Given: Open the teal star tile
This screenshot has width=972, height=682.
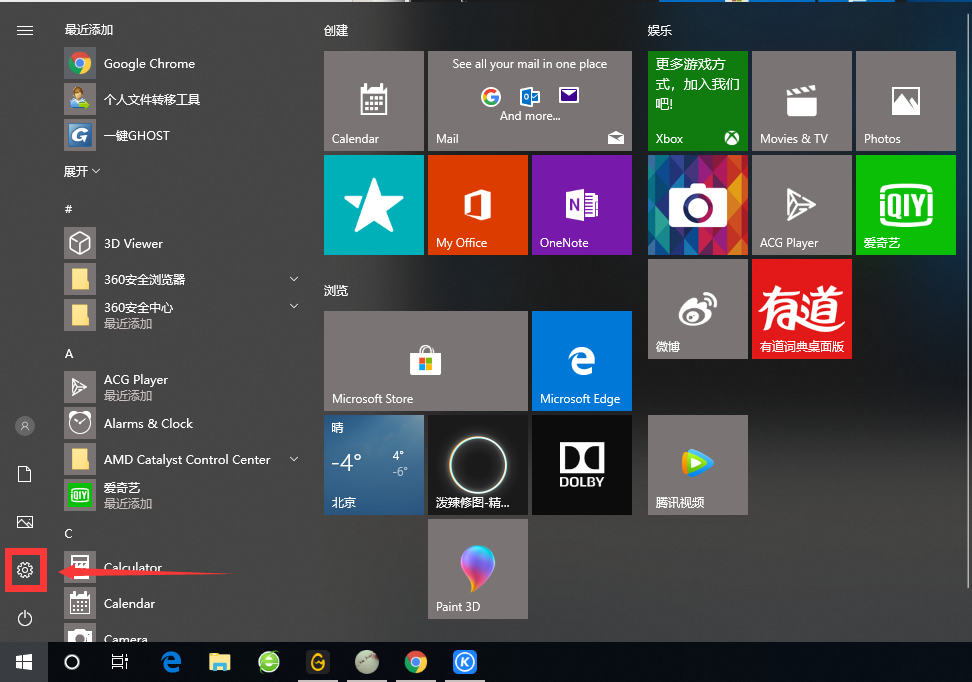Looking at the screenshot, I should click(374, 205).
